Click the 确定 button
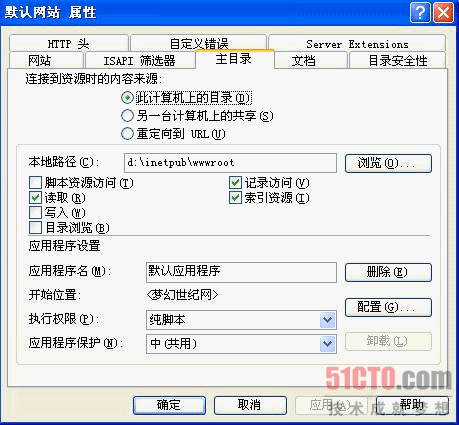Viewport: 459px width, 425px height. click(x=169, y=405)
